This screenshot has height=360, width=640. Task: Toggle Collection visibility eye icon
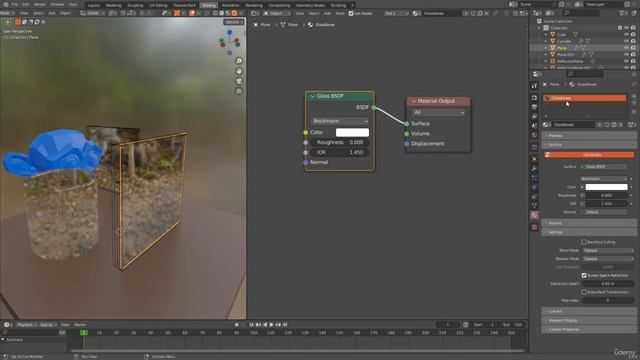627,28
